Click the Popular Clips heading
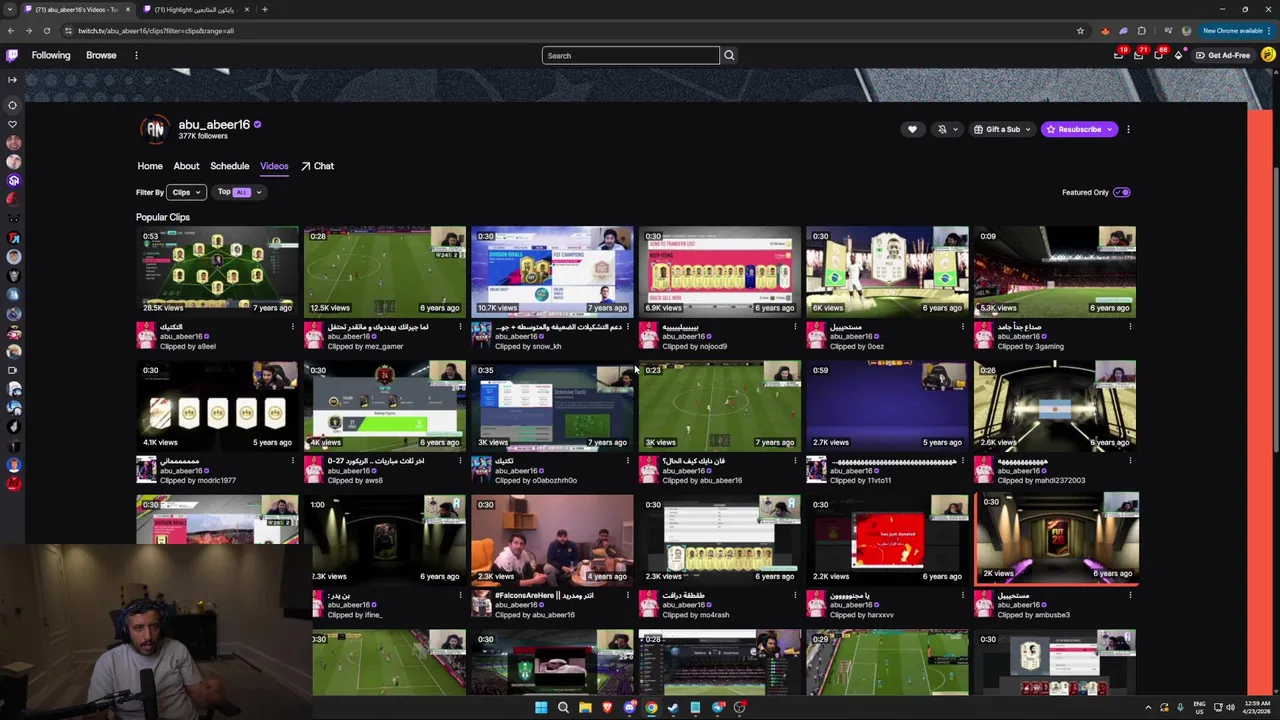 (163, 217)
